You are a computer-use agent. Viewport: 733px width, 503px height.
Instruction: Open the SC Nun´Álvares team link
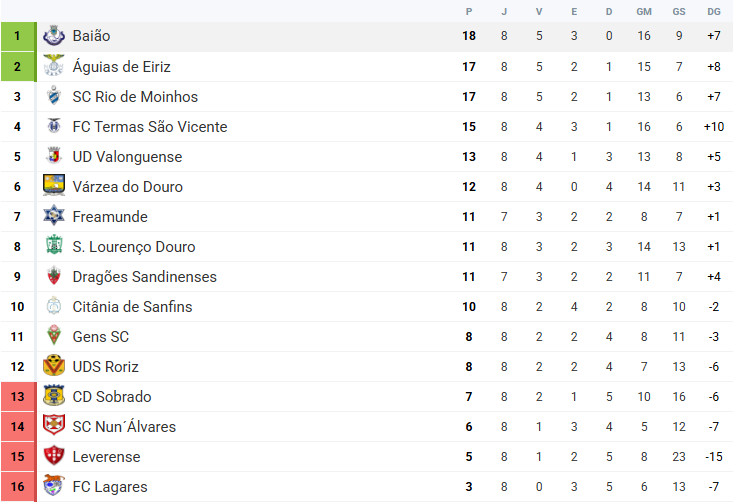[x=124, y=427]
